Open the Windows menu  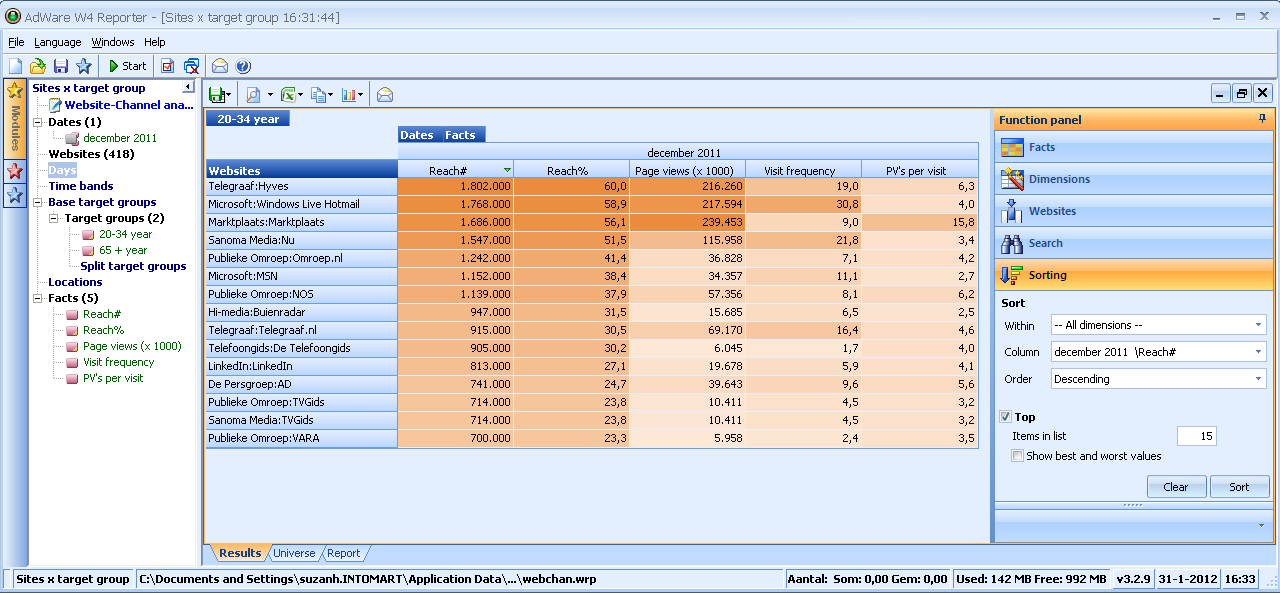pos(113,42)
